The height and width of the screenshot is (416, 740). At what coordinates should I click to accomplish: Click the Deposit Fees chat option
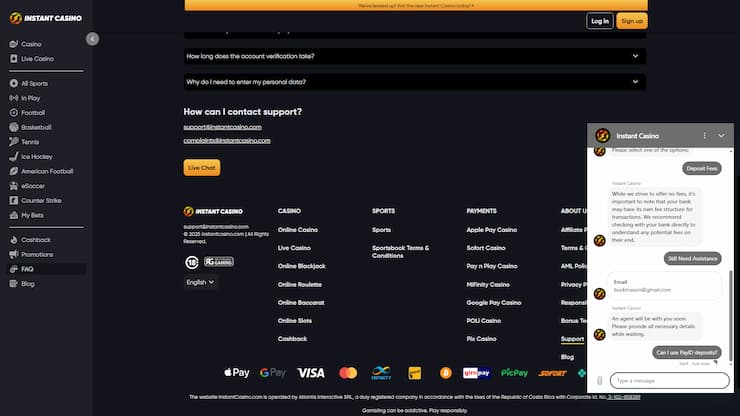coord(702,169)
